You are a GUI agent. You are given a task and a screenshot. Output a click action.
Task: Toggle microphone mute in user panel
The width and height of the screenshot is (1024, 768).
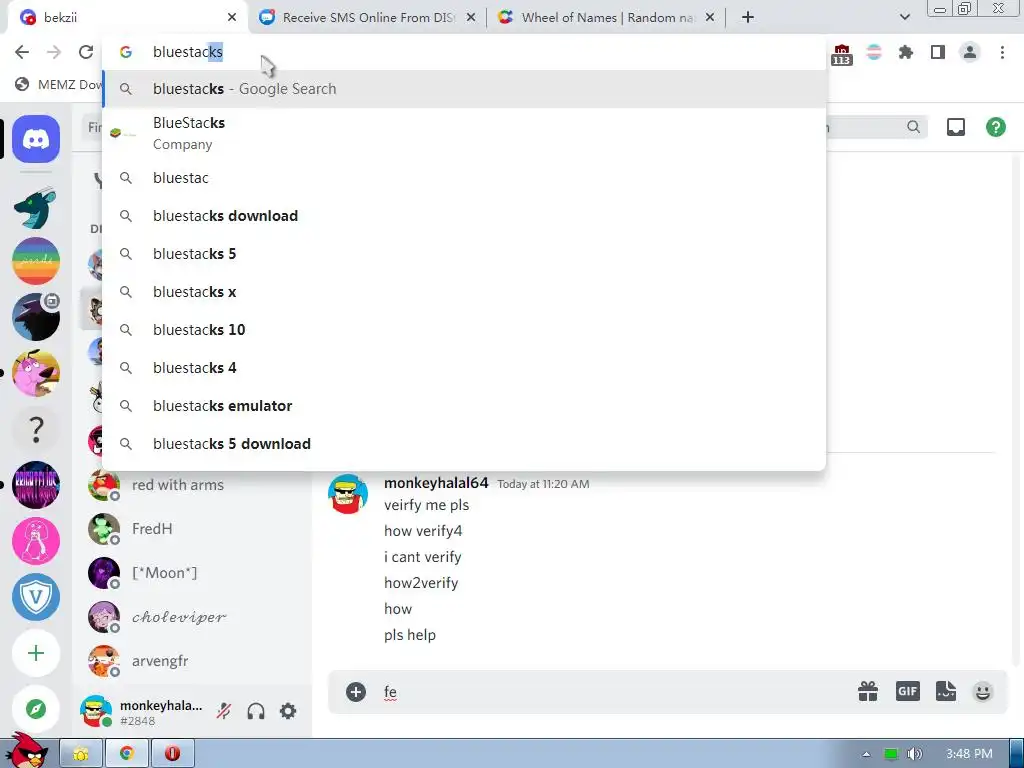(224, 711)
